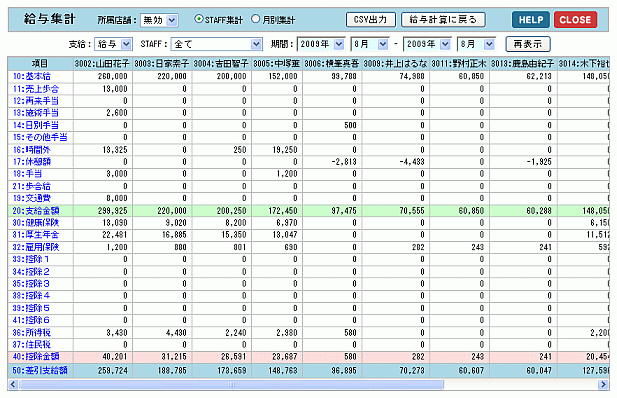Image resolution: width=617 pixels, height=398 pixels.
Task: Open the 支給 type dropdown
Action: (113, 44)
